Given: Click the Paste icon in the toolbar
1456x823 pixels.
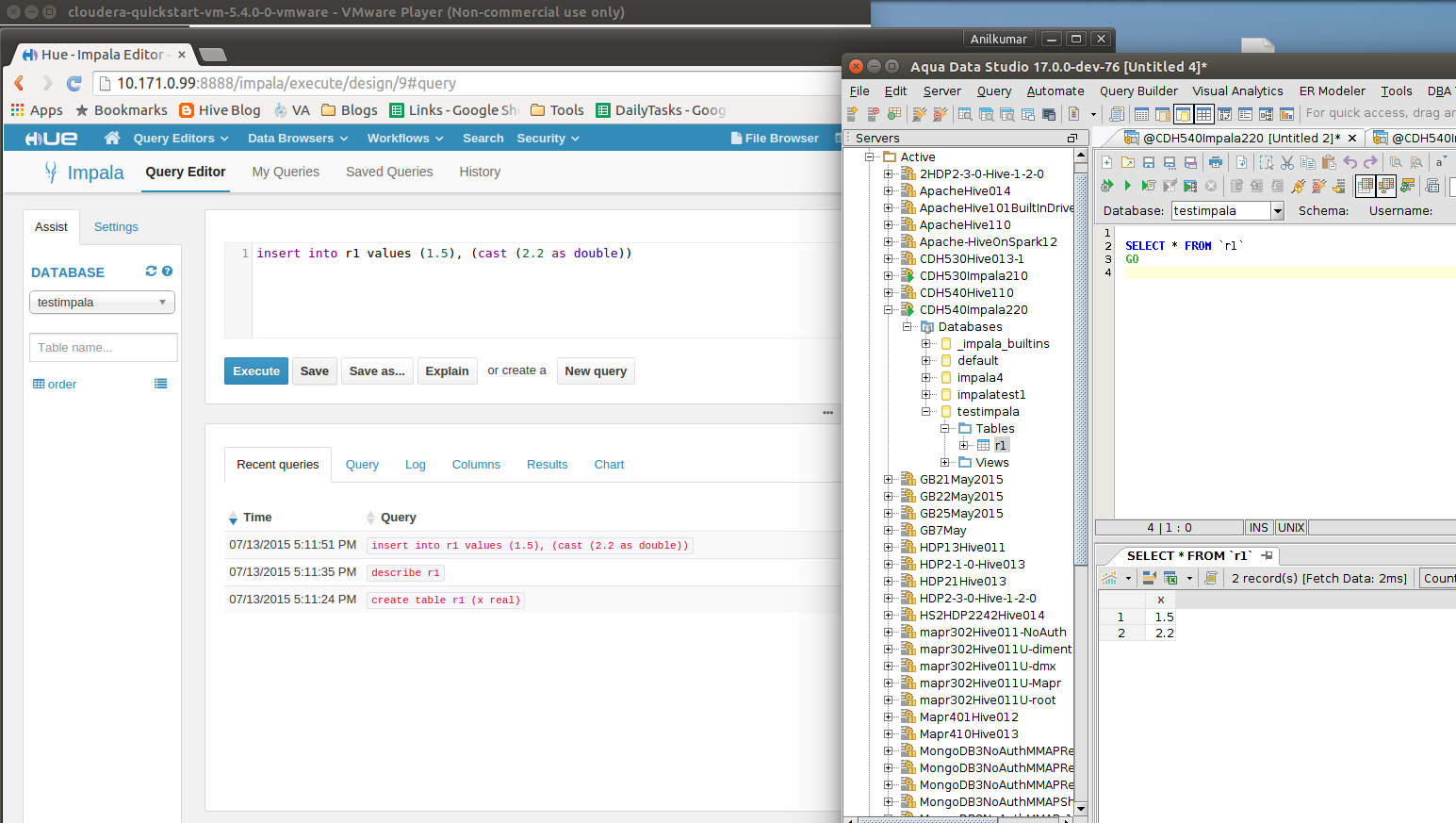Looking at the screenshot, I should [1329, 162].
